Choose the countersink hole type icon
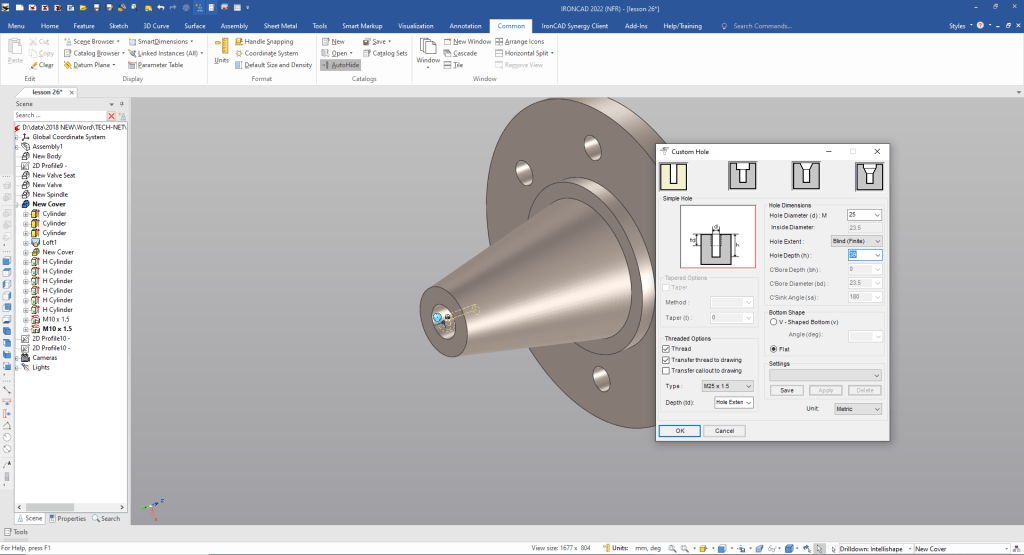The image size is (1024, 555). click(805, 176)
